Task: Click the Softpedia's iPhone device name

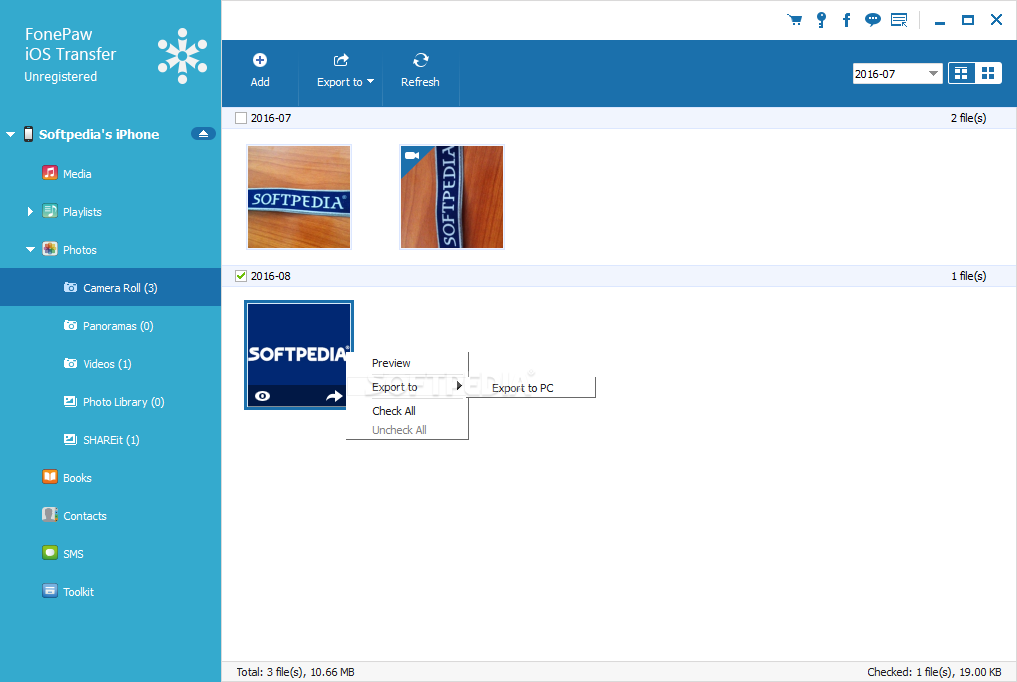Action: pyautogui.click(x=99, y=134)
